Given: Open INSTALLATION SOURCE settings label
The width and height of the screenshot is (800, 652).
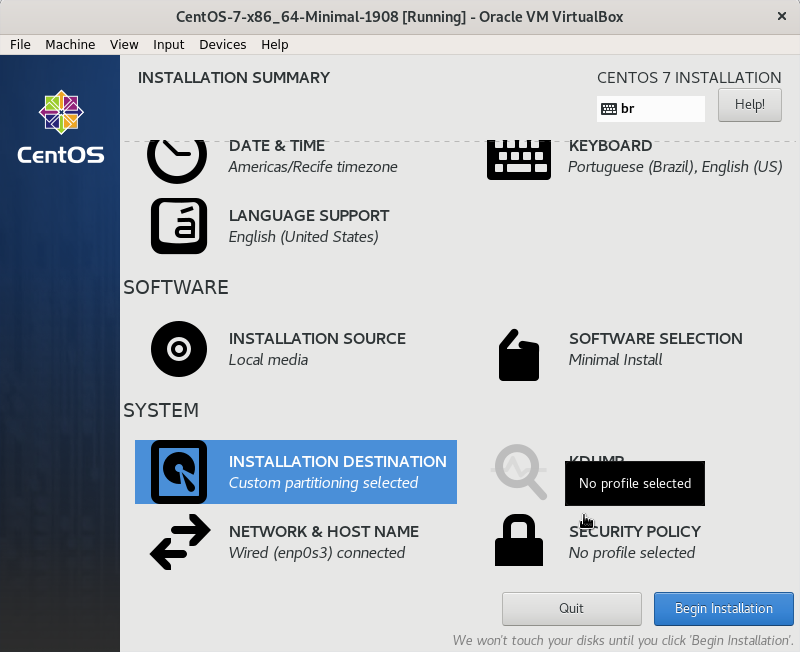Looking at the screenshot, I should click(317, 339).
